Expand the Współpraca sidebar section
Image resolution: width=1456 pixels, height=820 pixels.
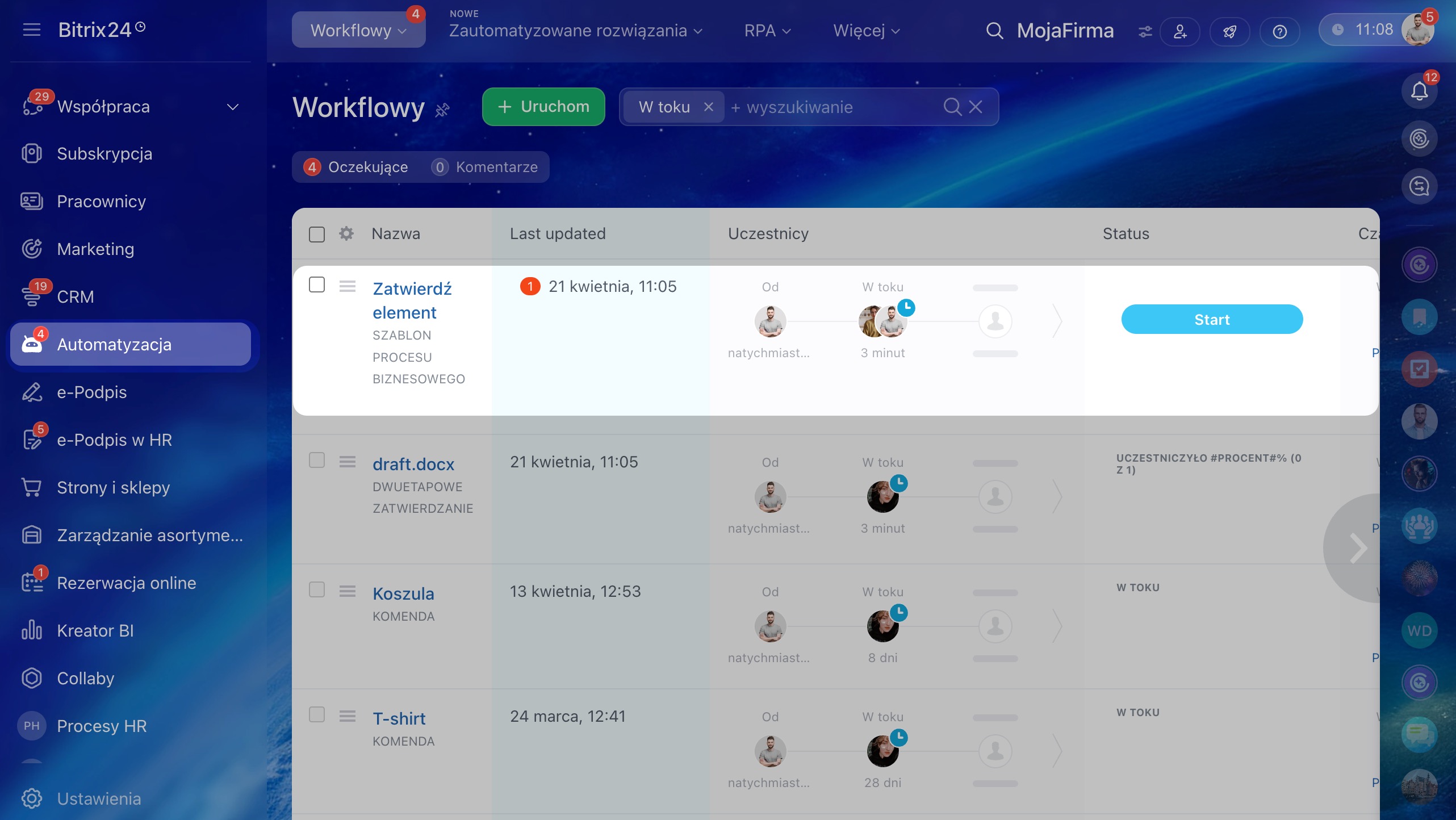(232, 107)
